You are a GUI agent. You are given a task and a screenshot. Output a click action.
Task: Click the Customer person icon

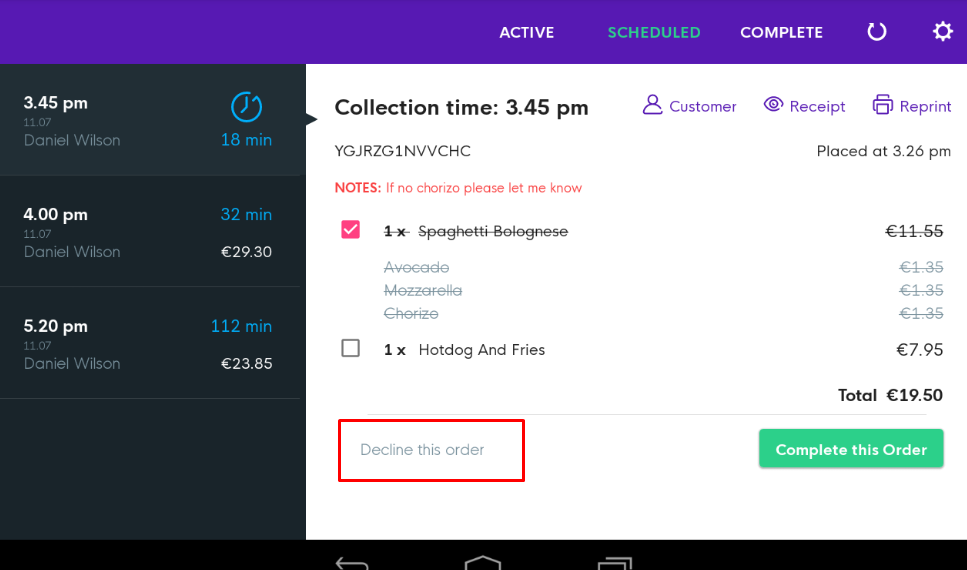(x=653, y=105)
